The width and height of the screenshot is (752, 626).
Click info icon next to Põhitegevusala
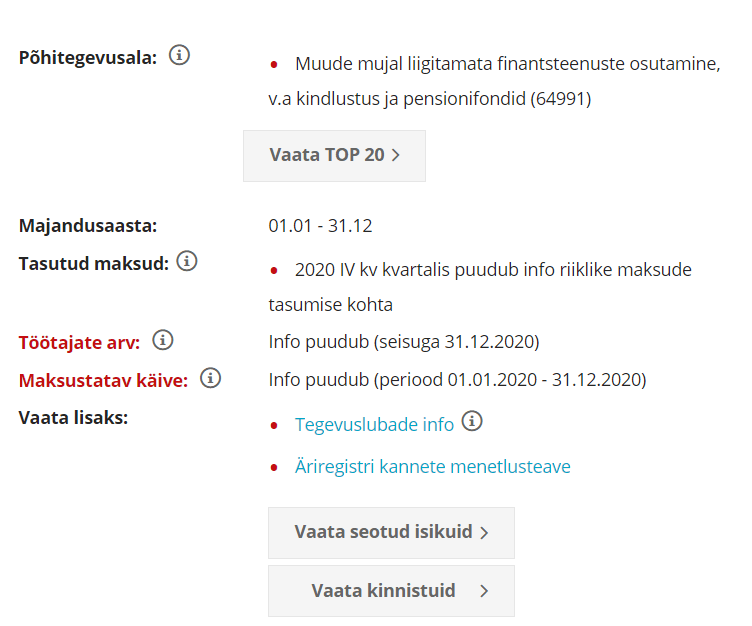(179, 55)
